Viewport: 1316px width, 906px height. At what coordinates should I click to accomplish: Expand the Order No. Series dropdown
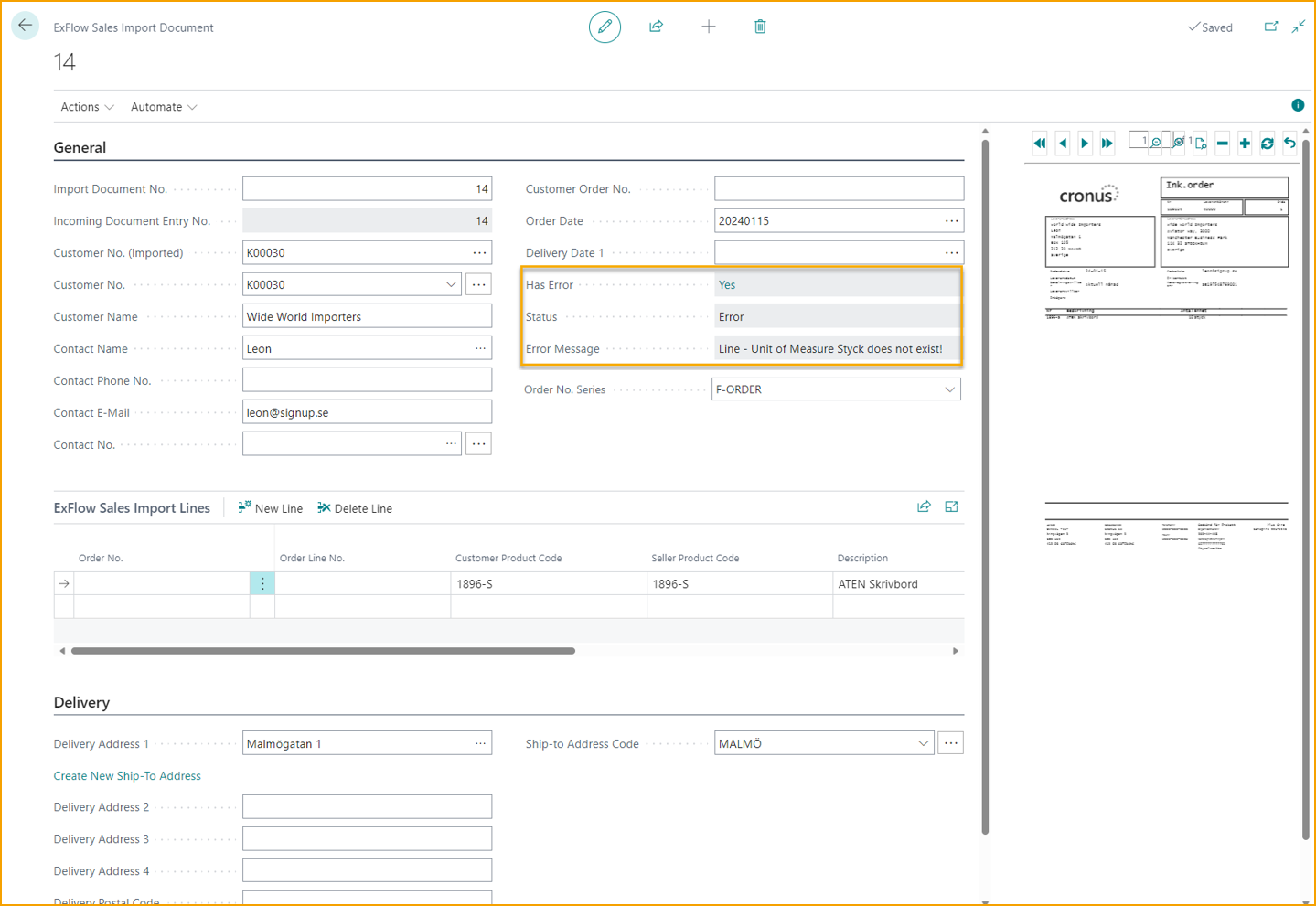click(x=949, y=389)
